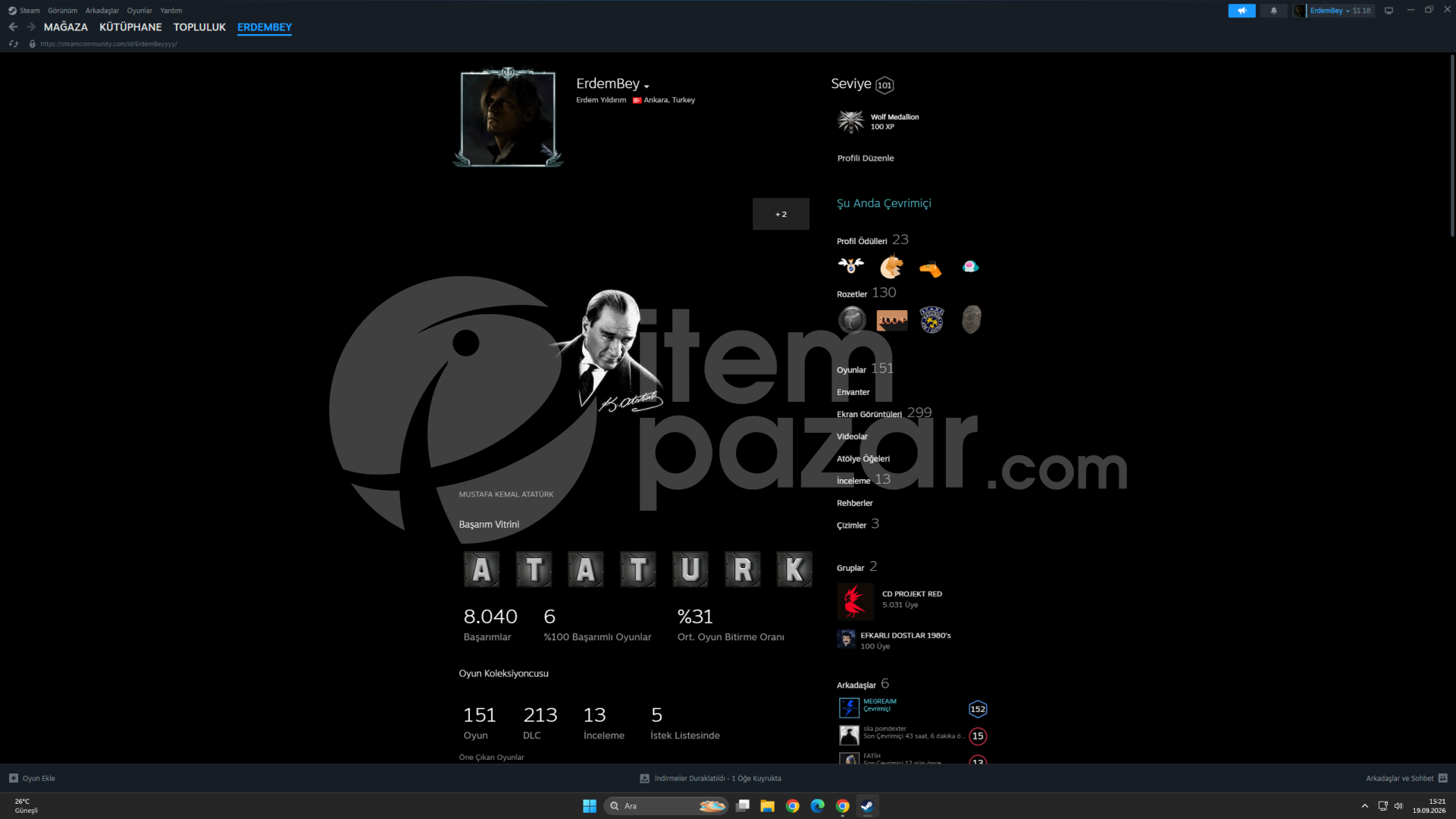Click the ErdemBey profile avatar
Screen dimensions: 1456x819
(508, 118)
